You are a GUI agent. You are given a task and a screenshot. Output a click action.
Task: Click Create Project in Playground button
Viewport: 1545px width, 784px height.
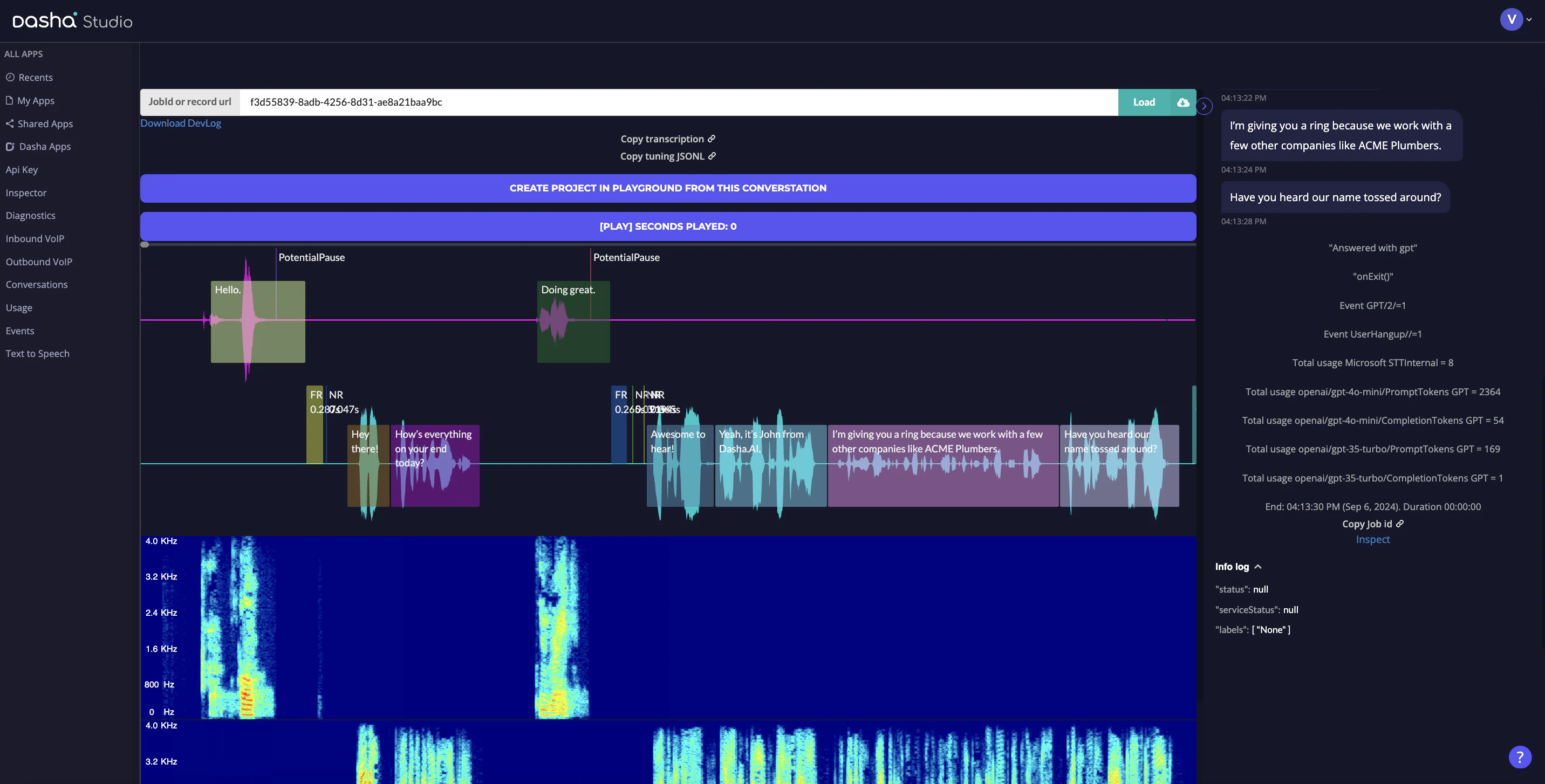(x=667, y=188)
